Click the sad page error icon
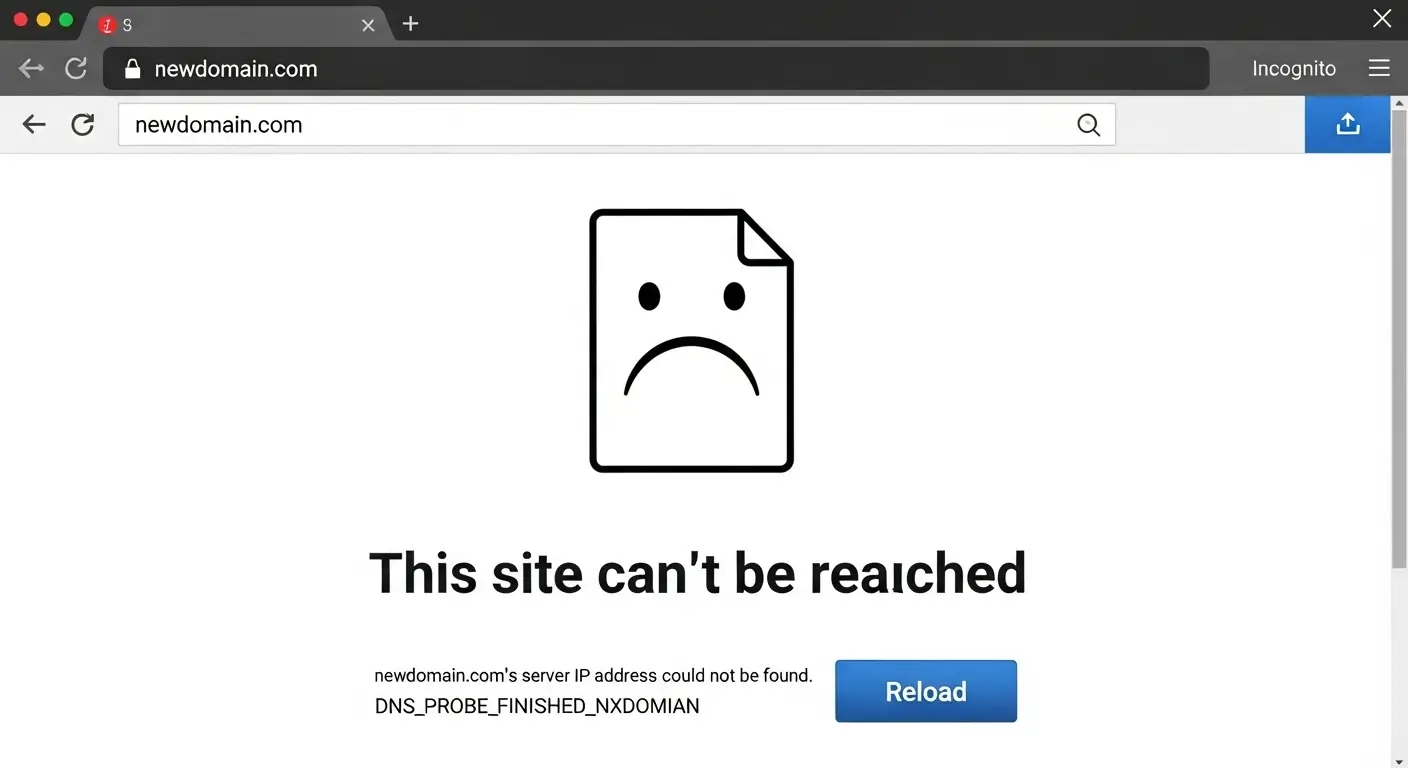Image resolution: width=1408 pixels, height=768 pixels. point(692,340)
